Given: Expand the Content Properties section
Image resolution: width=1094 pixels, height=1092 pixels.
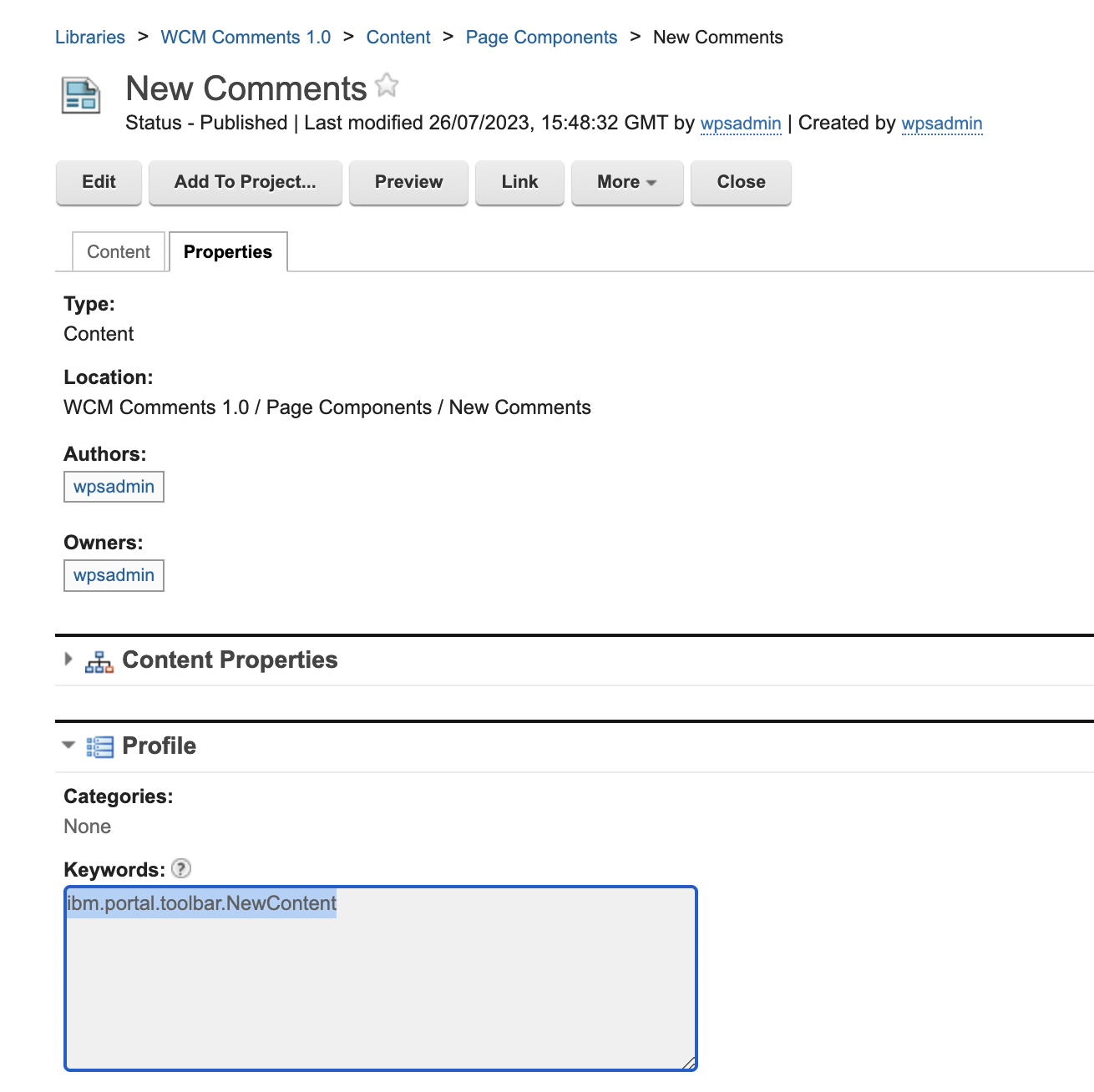Looking at the screenshot, I should [x=68, y=660].
